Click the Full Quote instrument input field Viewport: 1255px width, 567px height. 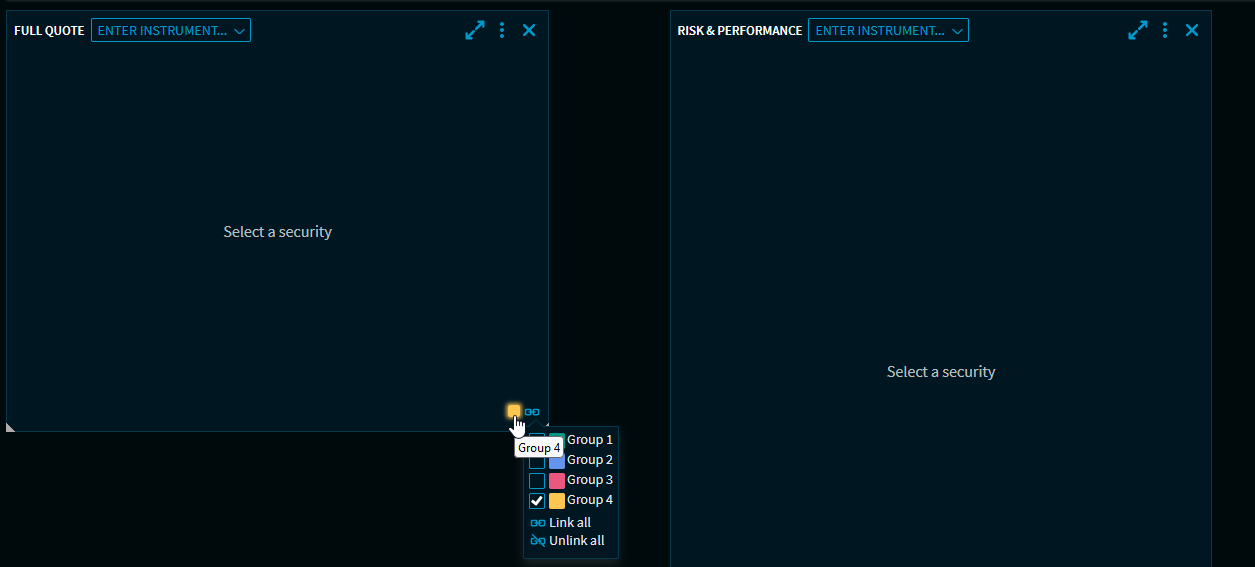tap(162, 31)
